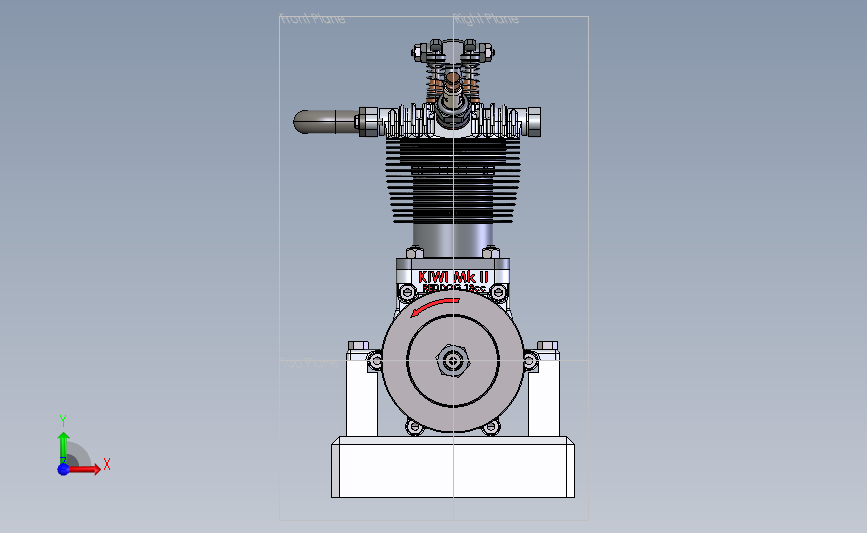
Task: Click the red X axis arrow of the triad
Action: [84, 469]
